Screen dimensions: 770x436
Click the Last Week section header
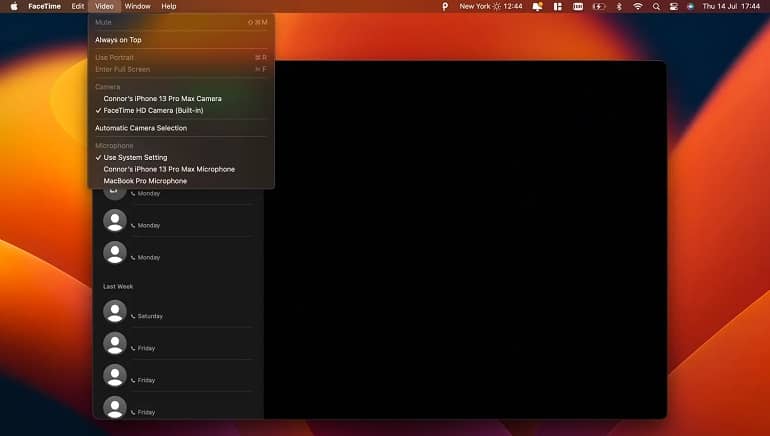(118, 286)
